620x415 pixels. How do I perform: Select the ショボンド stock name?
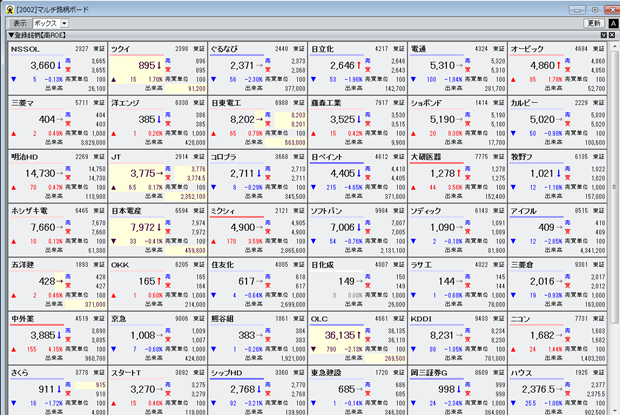coord(425,103)
